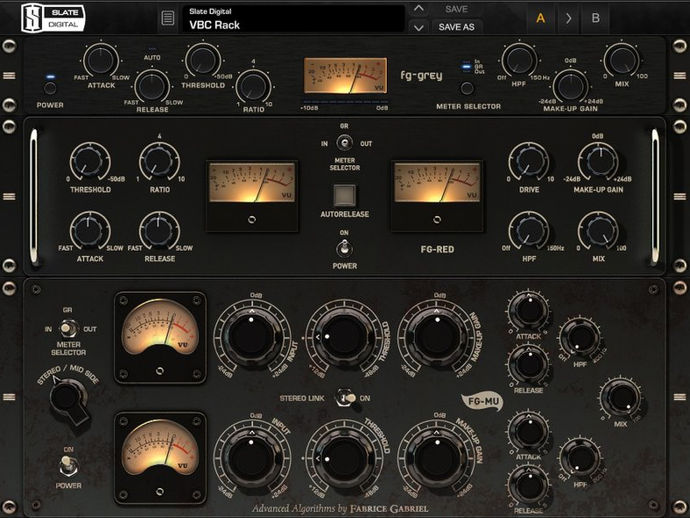Toggle the FG-MU Stereo Link switch
The height and width of the screenshot is (518, 690).
pos(345,398)
